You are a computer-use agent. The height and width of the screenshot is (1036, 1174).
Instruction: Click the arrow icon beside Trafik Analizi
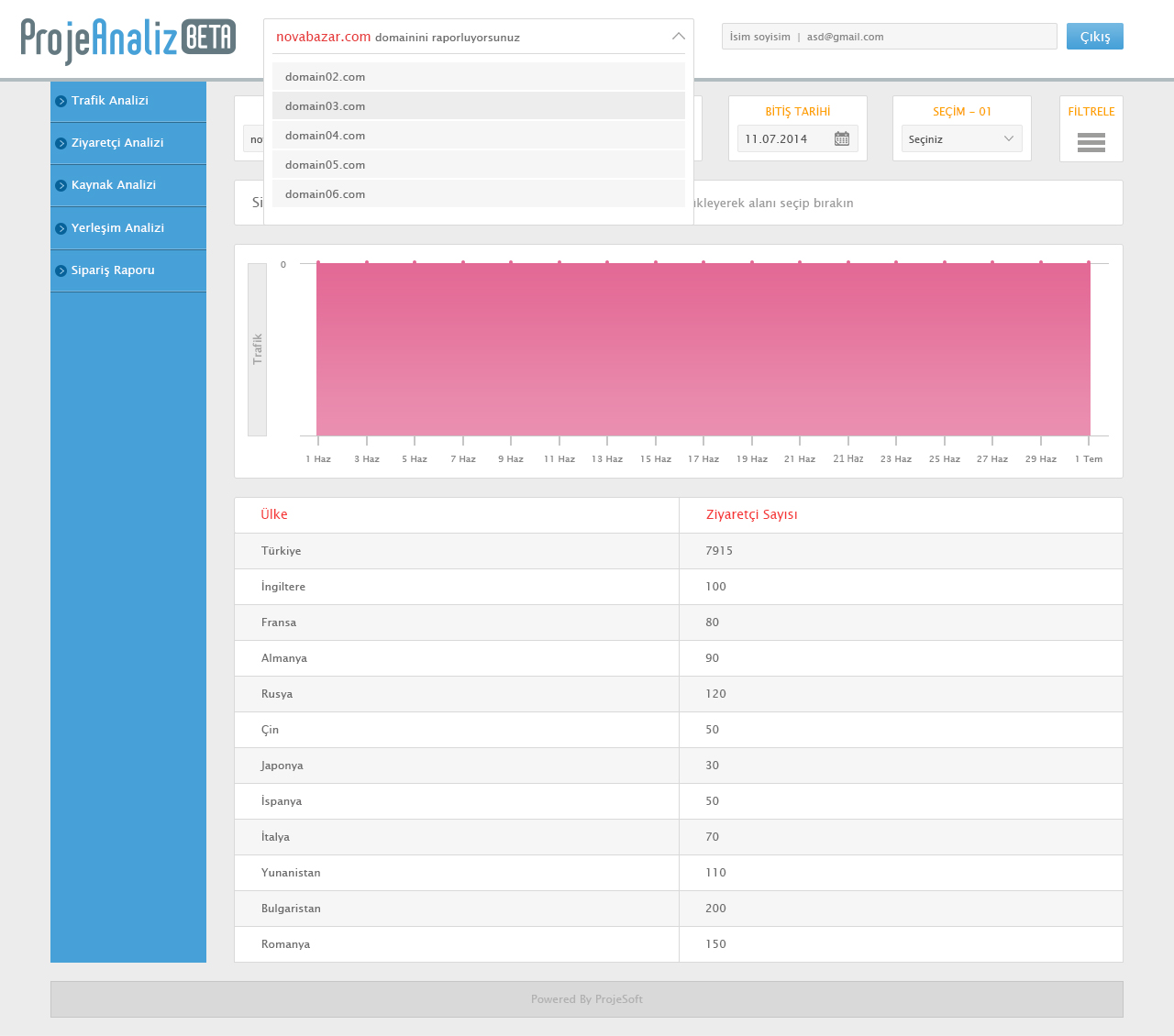click(61, 101)
